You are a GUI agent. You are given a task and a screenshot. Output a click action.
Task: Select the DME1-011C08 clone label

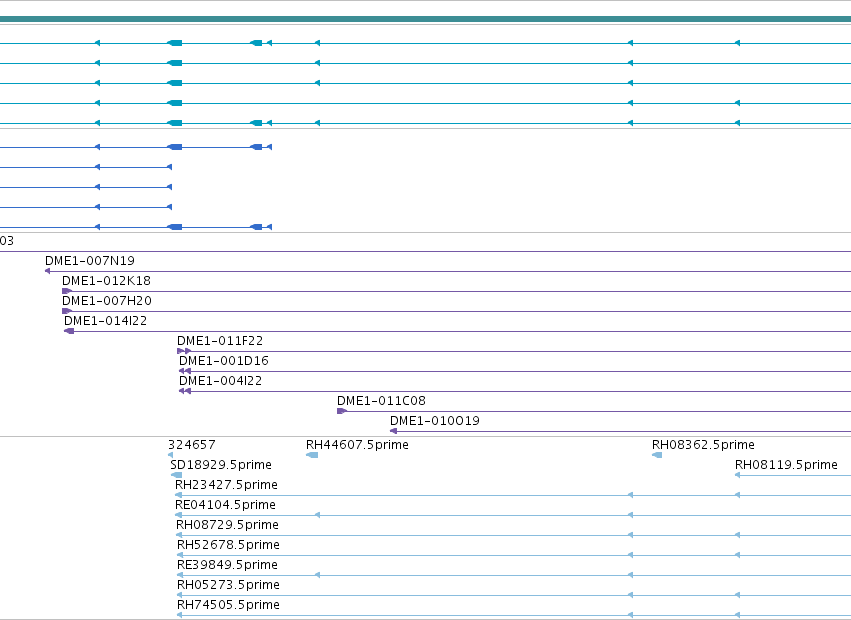tap(381, 401)
